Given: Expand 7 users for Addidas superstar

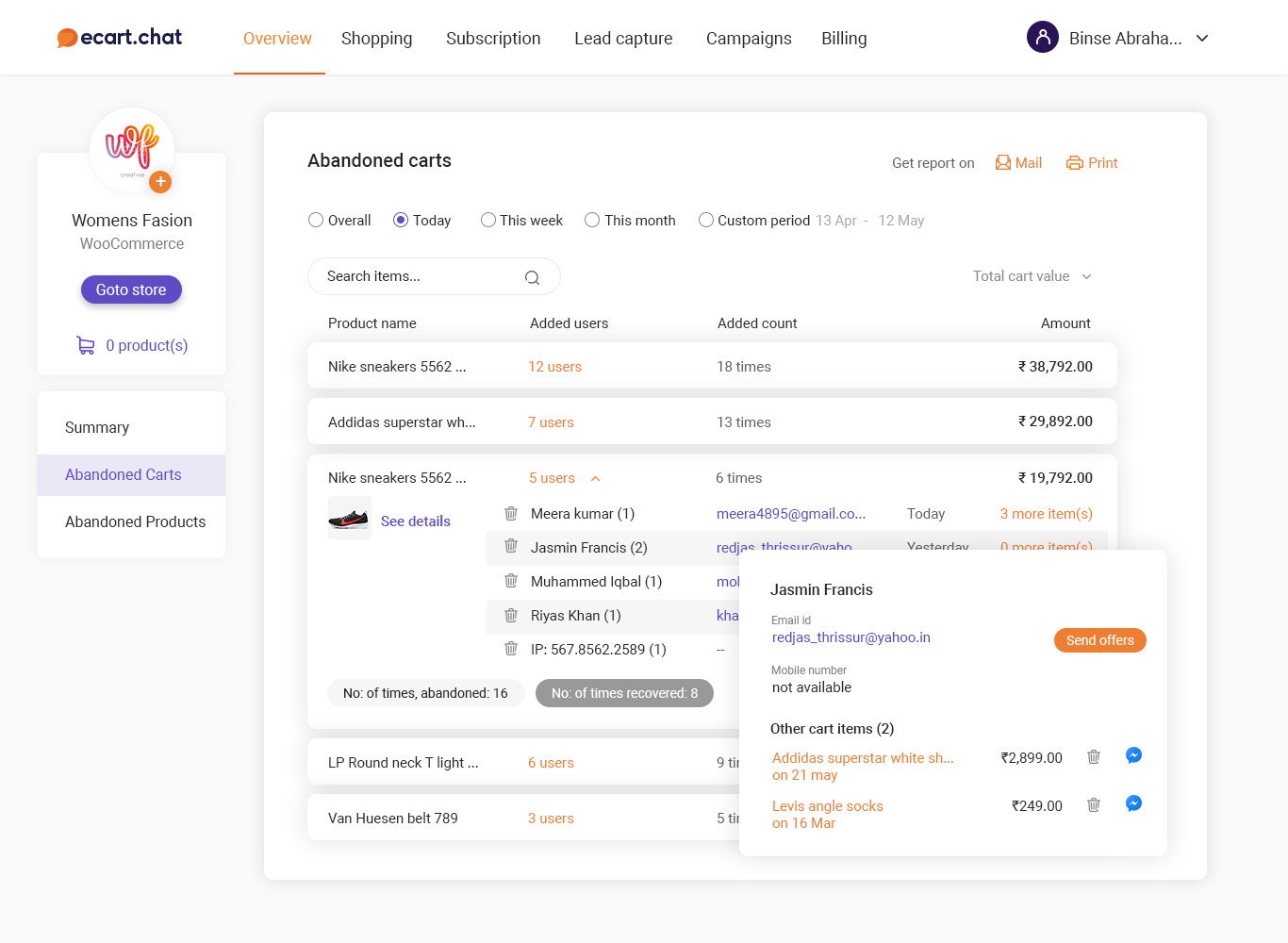Looking at the screenshot, I should tap(551, 422).
